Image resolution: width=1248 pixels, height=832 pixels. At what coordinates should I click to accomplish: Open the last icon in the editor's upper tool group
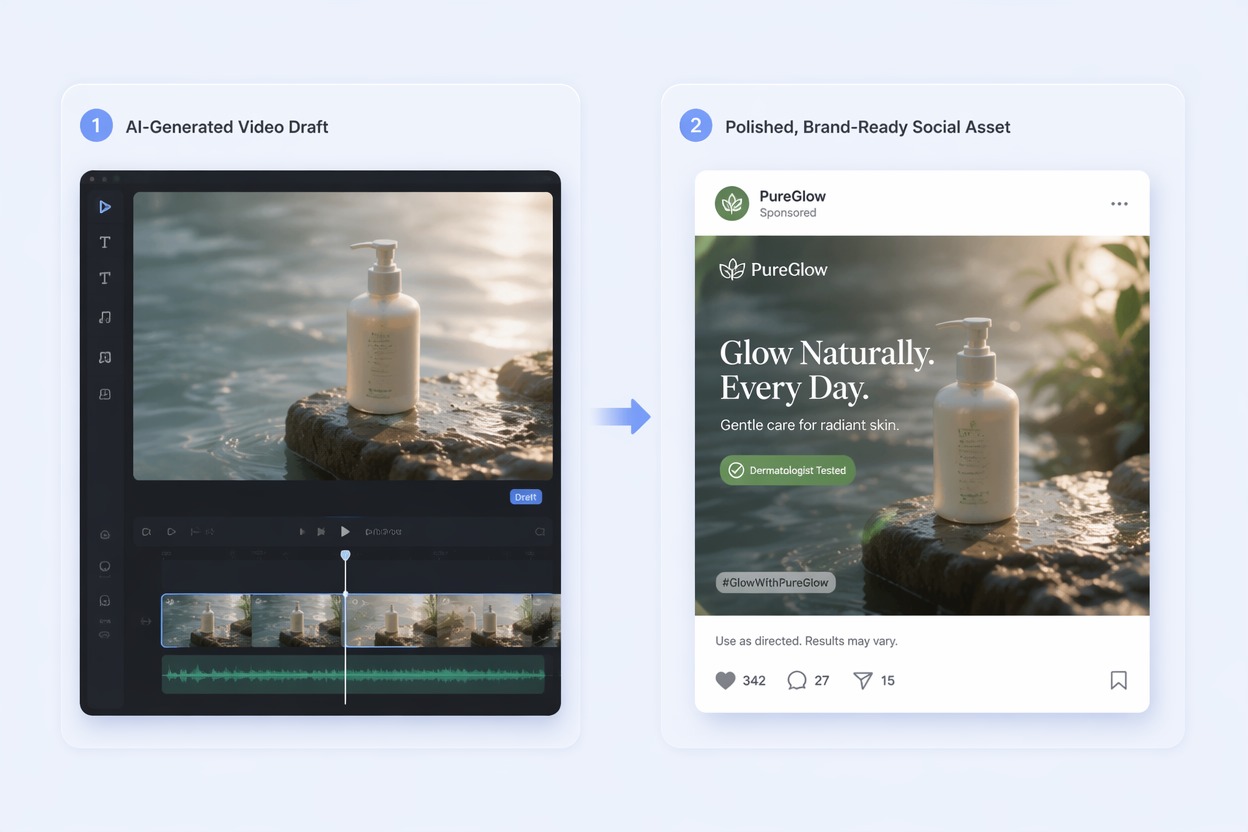[105, 394]
